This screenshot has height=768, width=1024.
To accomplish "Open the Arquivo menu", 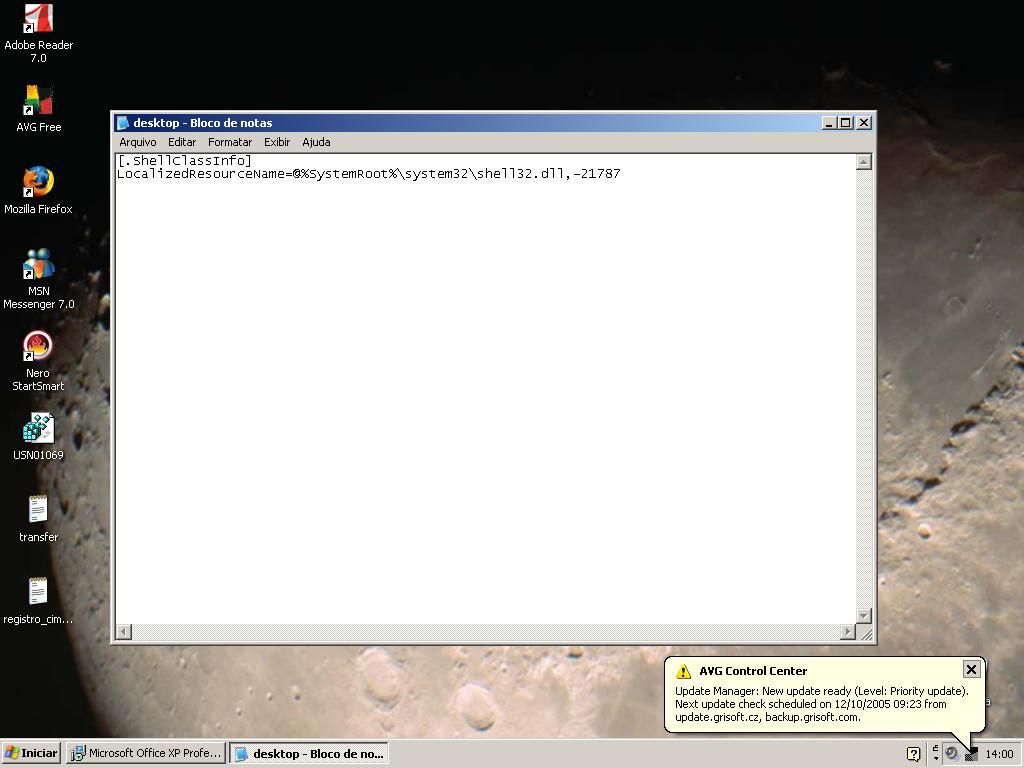I will (138, 142).
